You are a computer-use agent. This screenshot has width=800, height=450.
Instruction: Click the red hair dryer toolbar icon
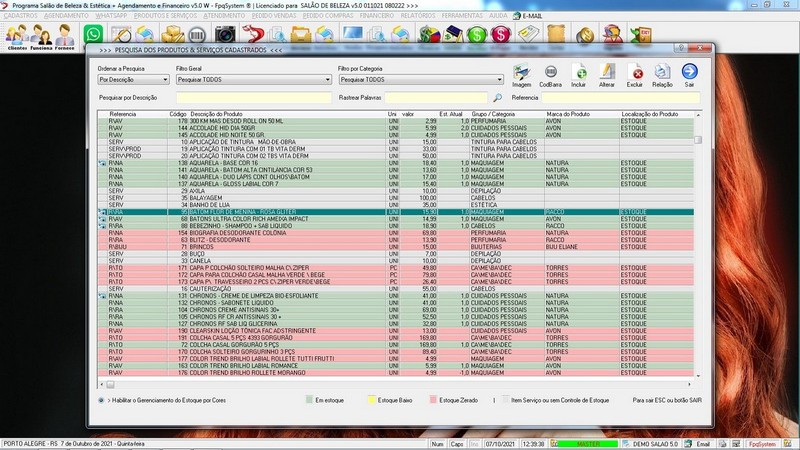click(253, 34)
